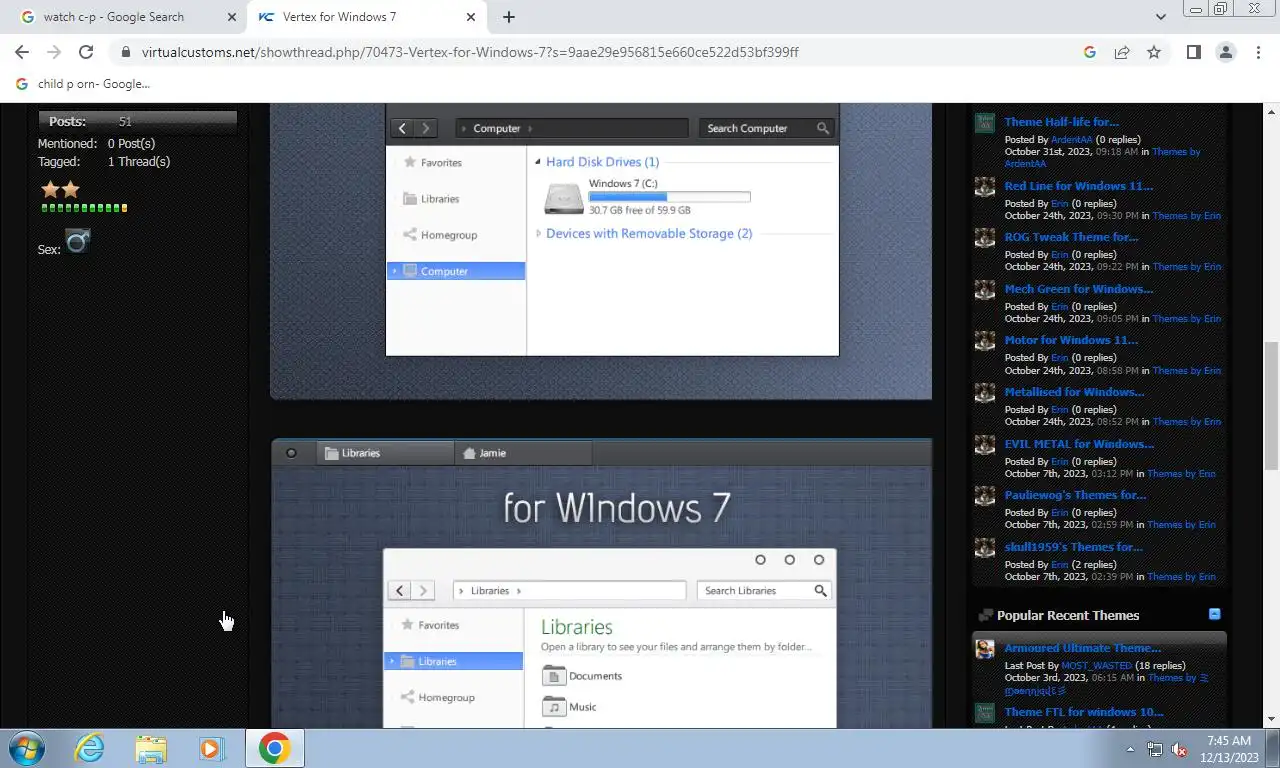1280x768 pixels.
Task: Select the Vertex for Windows 7 tab
Action: [x=366, y=17]
